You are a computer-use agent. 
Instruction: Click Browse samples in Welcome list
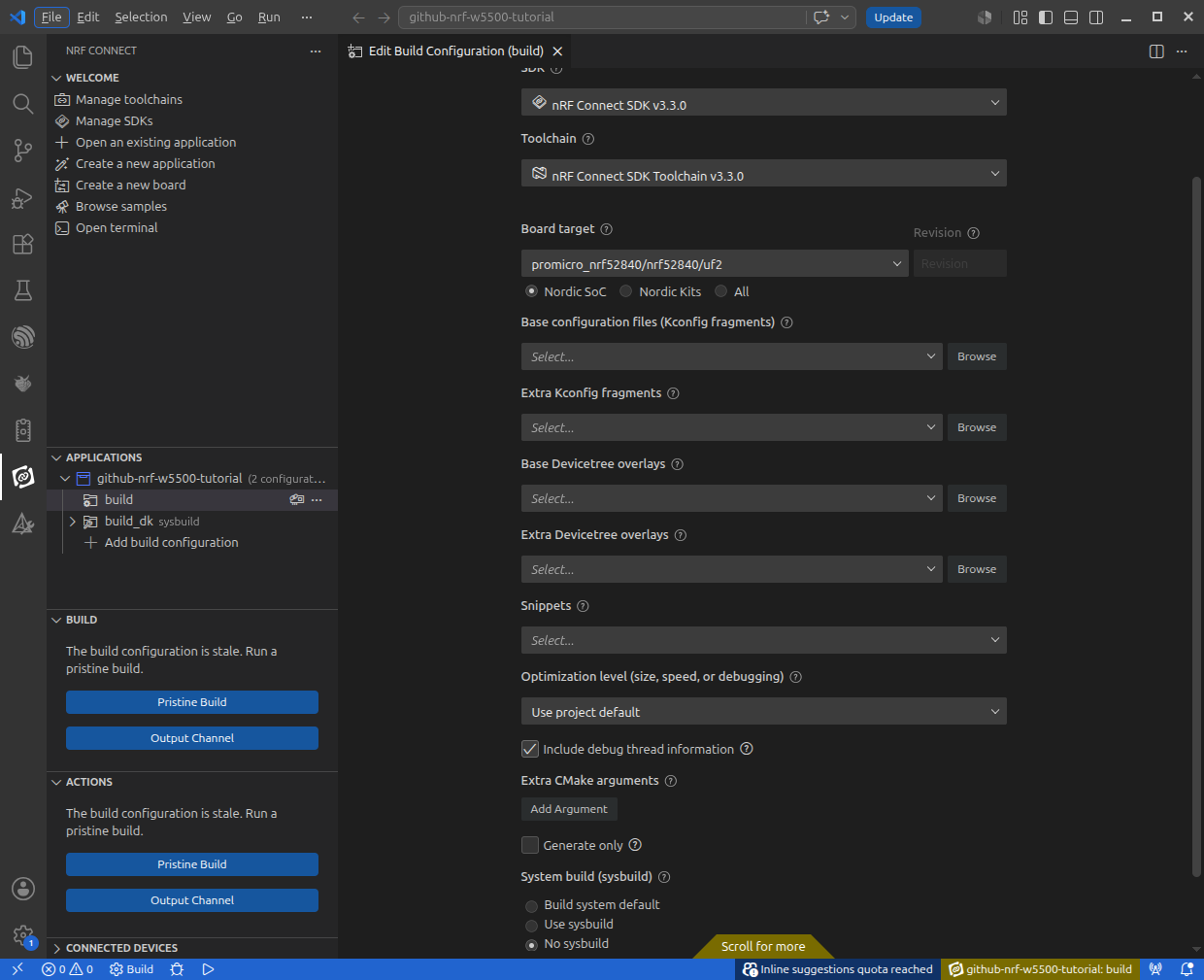click(x=121, y=207)
